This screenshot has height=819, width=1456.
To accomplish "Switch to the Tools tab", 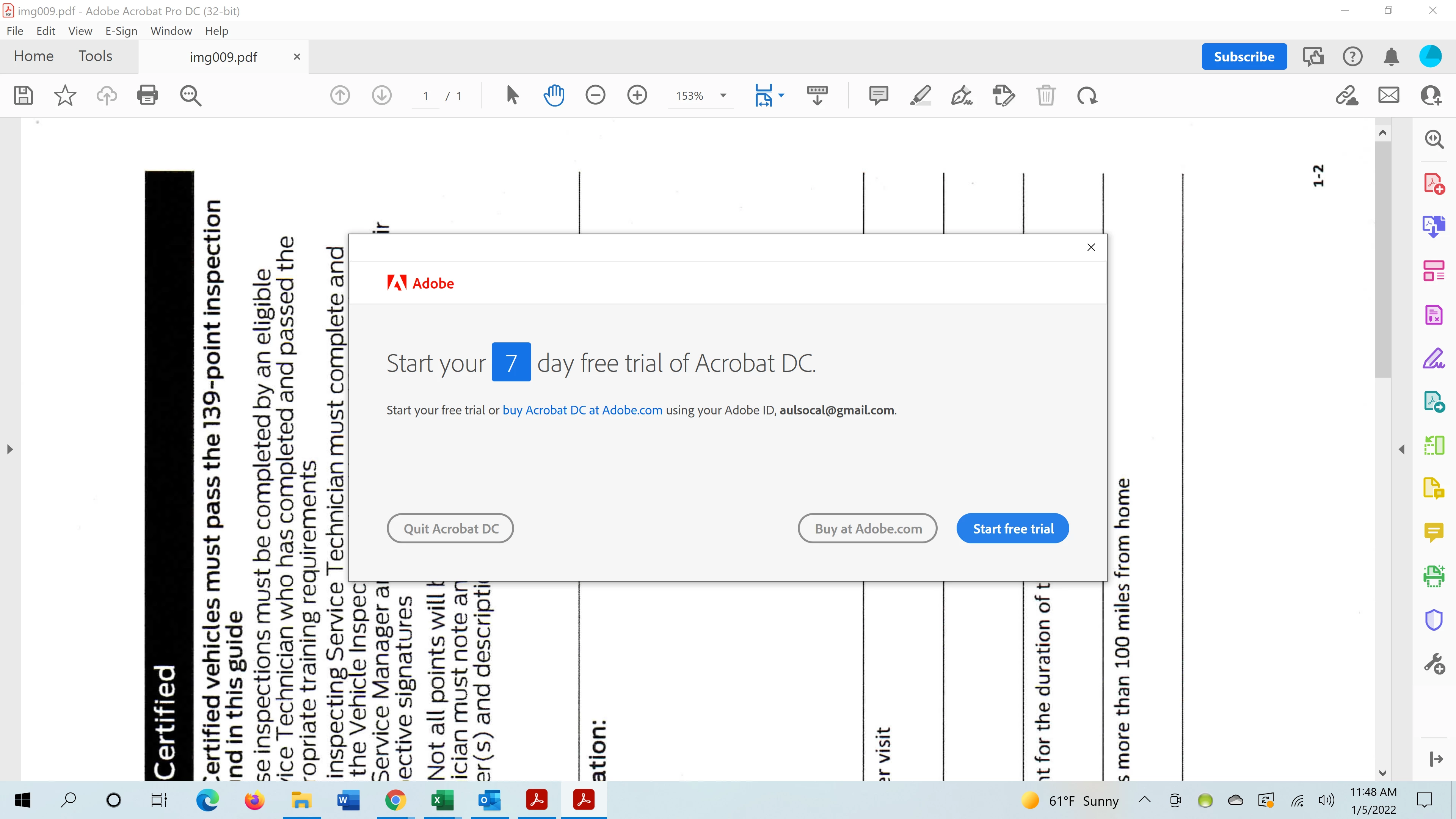I will (x=95, y=56).
